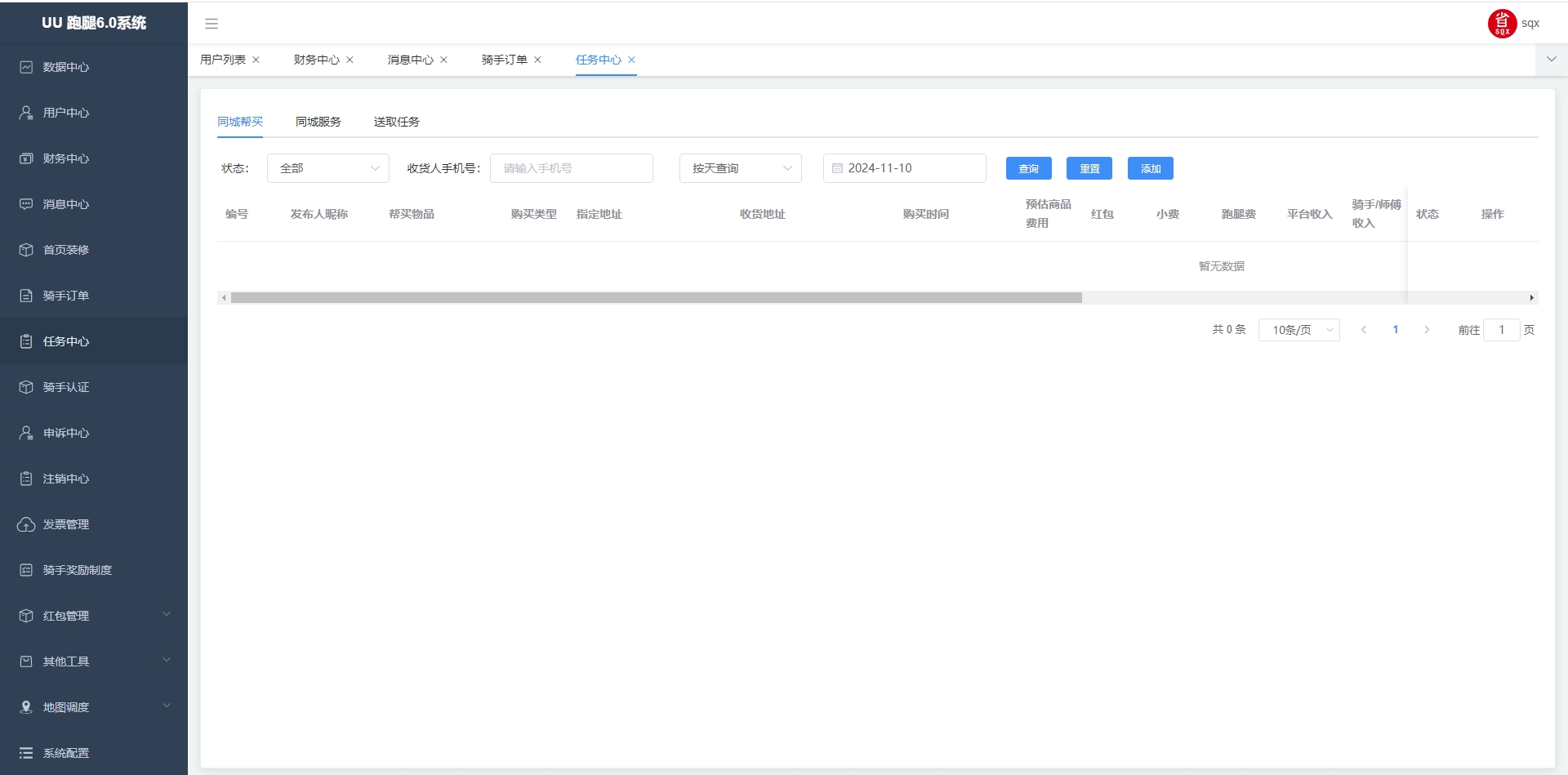Go to previous page arrow

[1364, 330]
